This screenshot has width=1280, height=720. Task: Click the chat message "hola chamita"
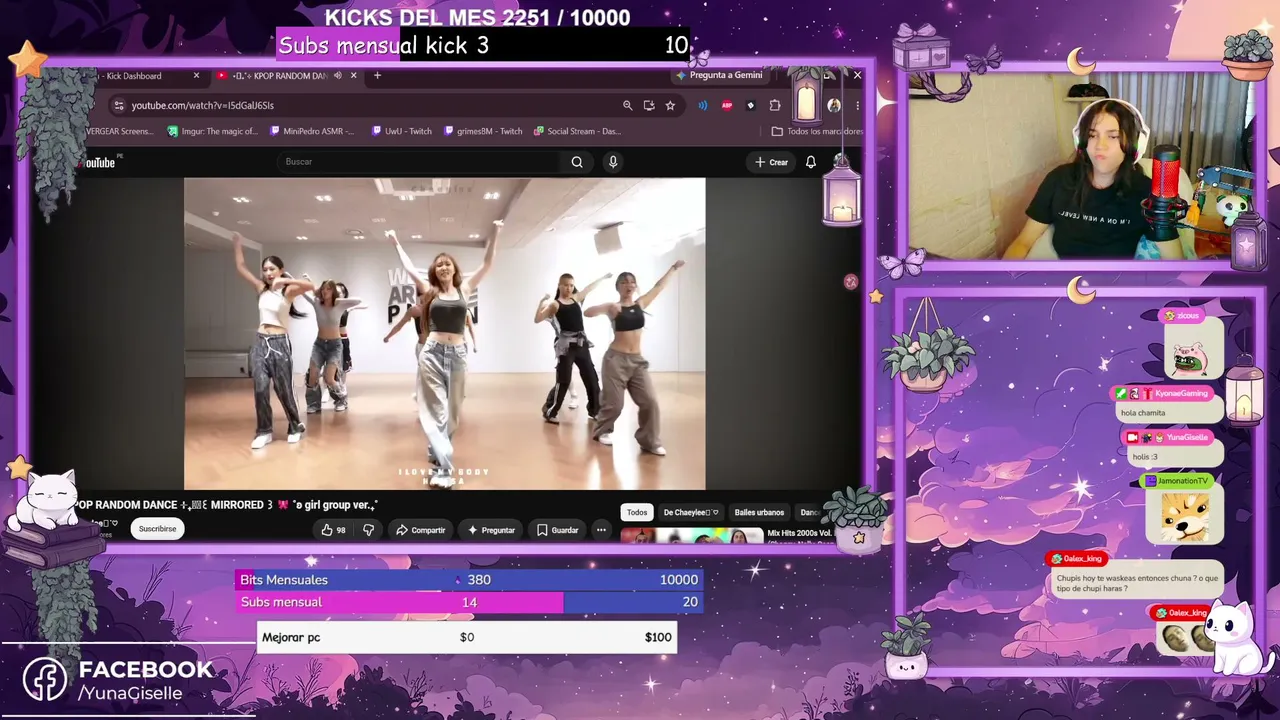coord(1143,413)
